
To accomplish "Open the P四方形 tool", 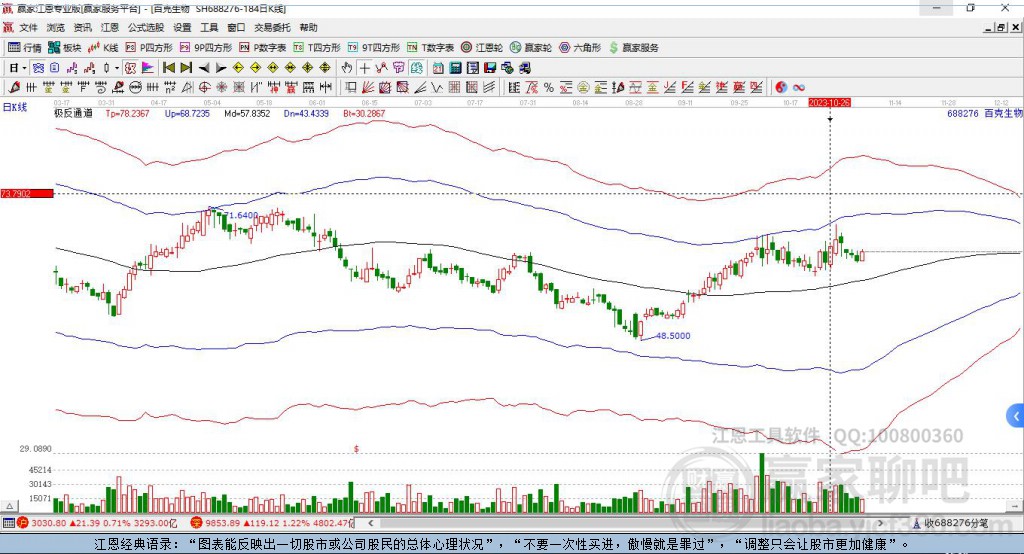I will click(149, 48).
